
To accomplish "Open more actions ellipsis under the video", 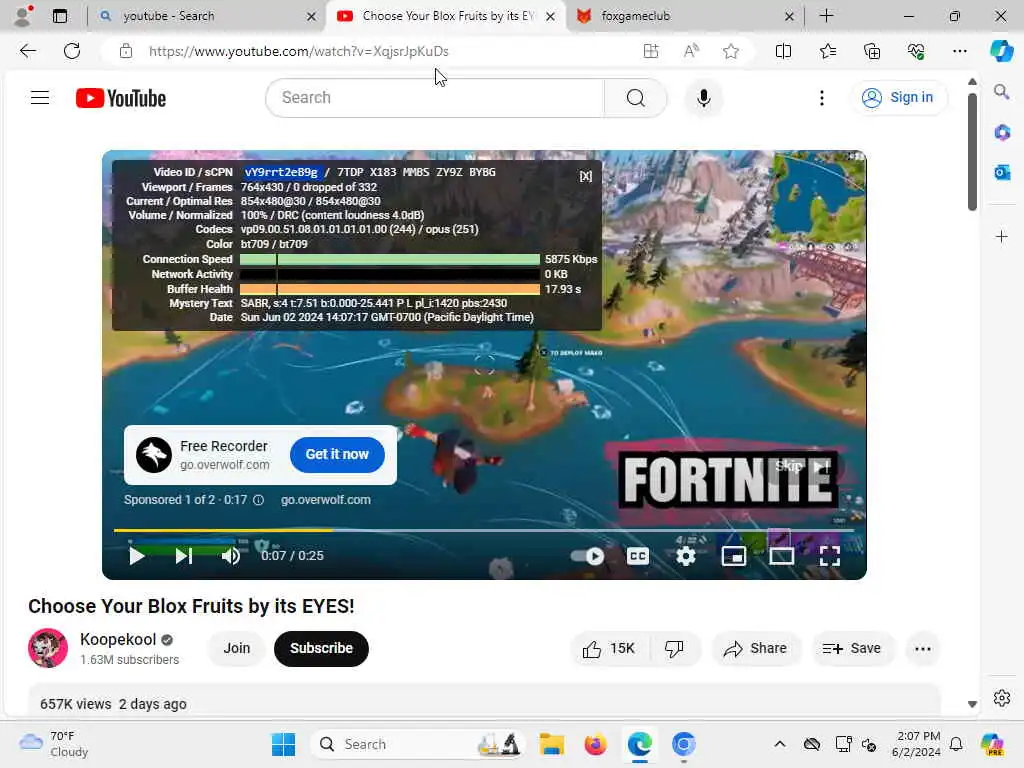I will 923,648.
